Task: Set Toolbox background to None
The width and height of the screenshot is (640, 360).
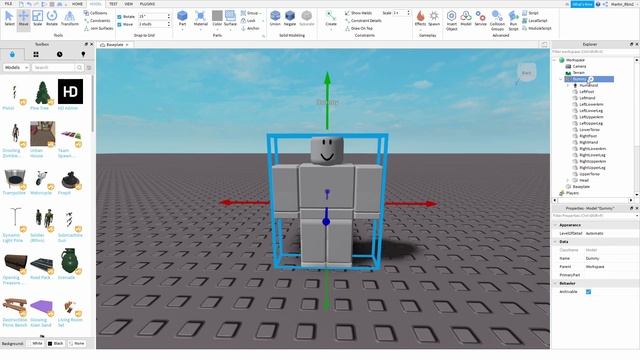Action: [77, 343]
